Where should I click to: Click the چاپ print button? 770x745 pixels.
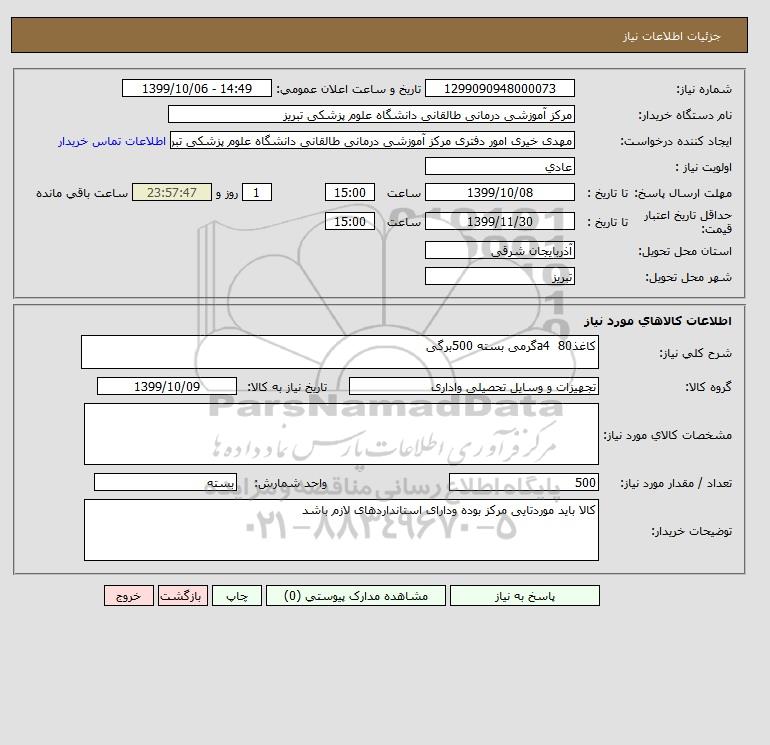(237, 596)
